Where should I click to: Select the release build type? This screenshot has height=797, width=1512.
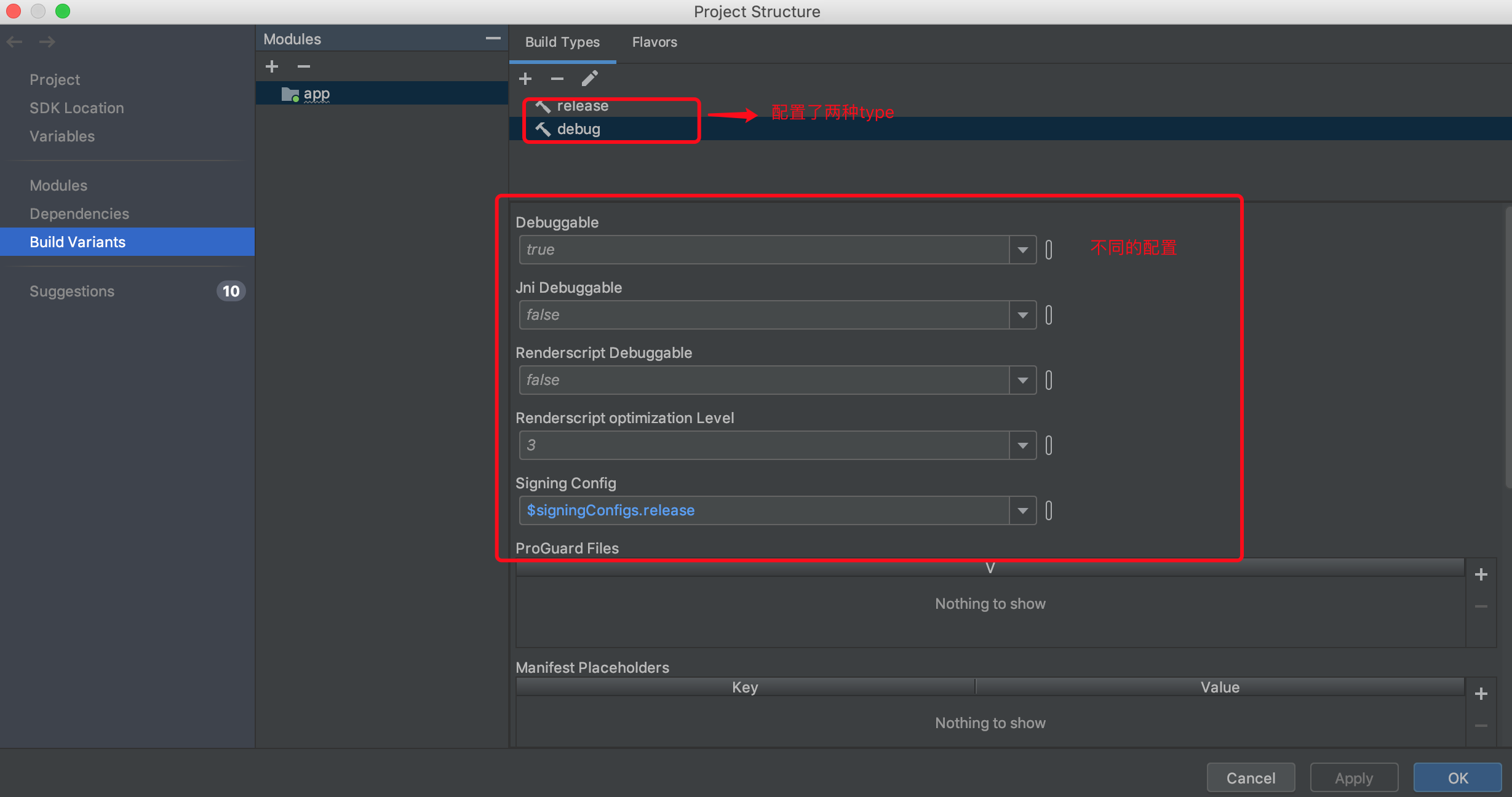(x=582, y=106)
